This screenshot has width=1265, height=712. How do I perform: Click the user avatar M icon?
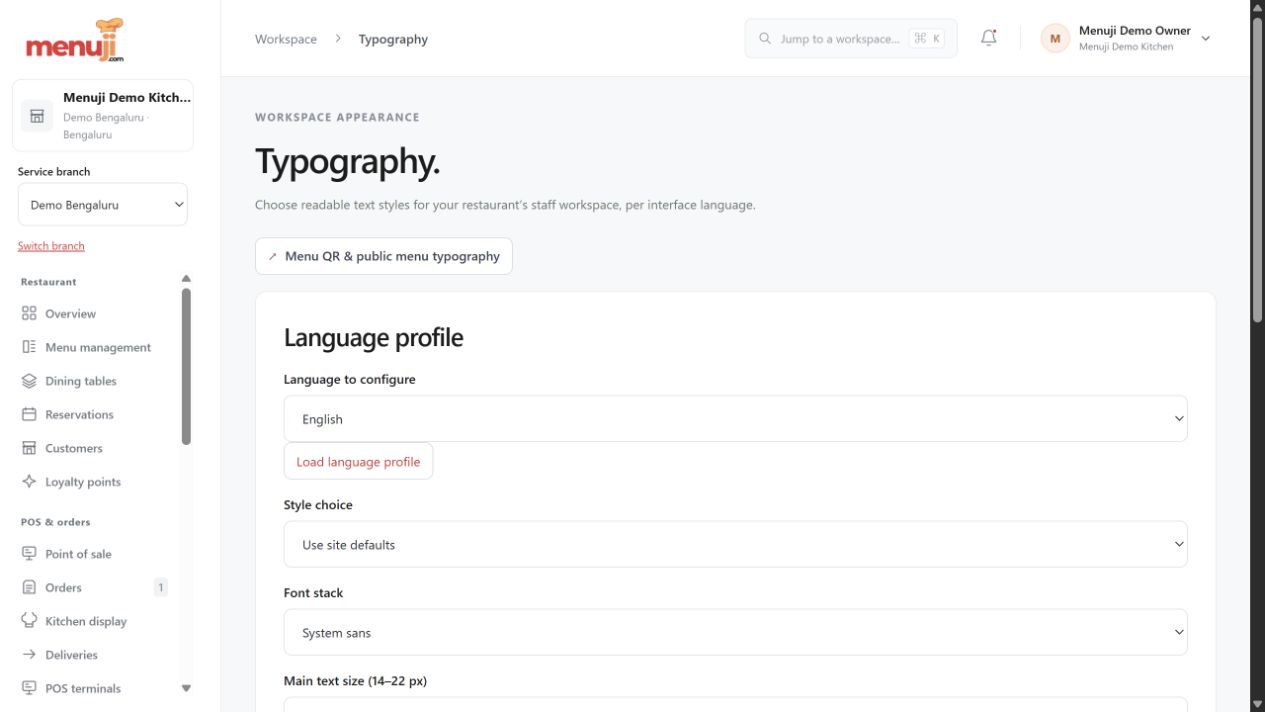pos(1054,39)
